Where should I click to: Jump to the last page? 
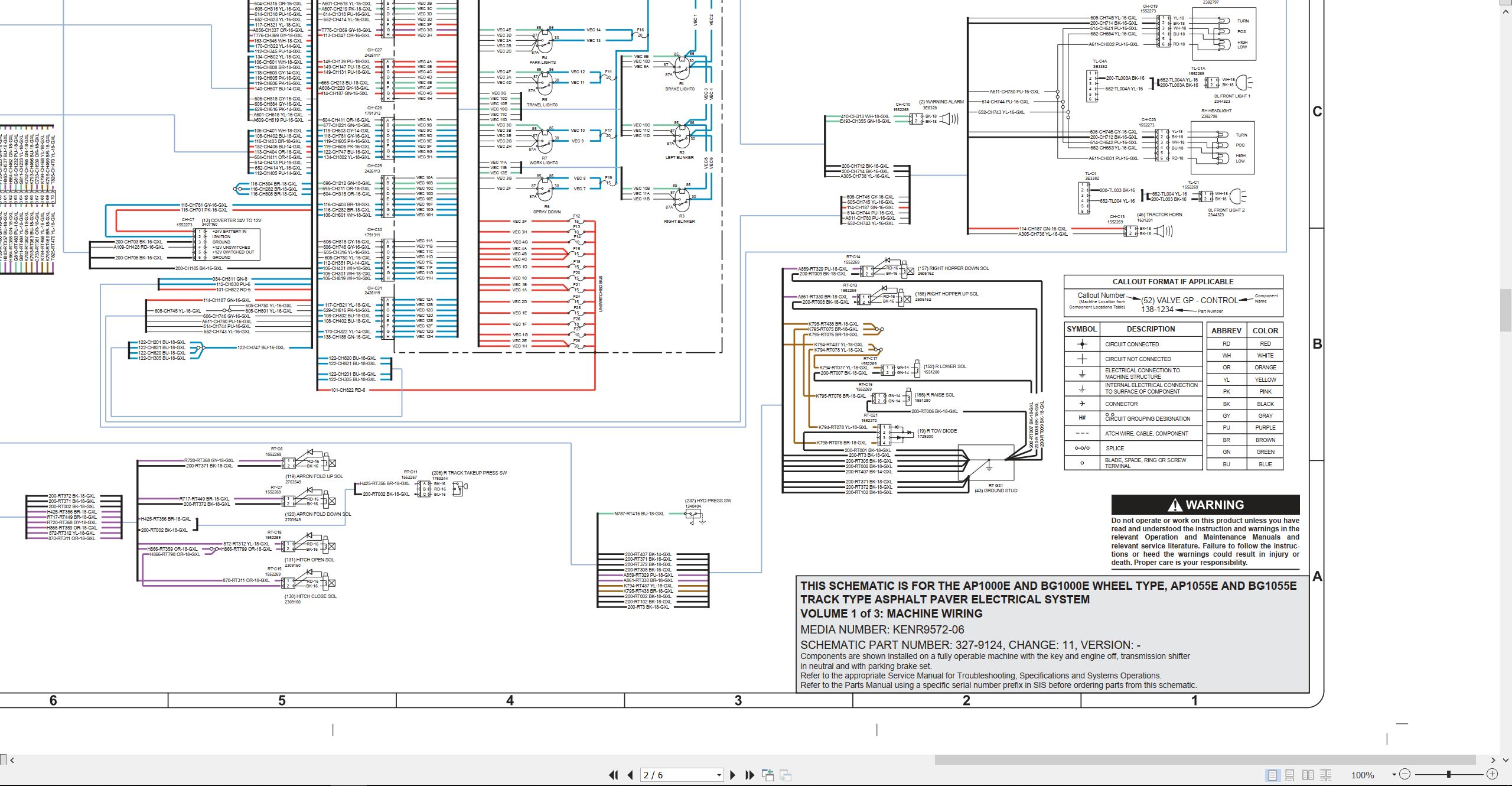coord(750,775)
